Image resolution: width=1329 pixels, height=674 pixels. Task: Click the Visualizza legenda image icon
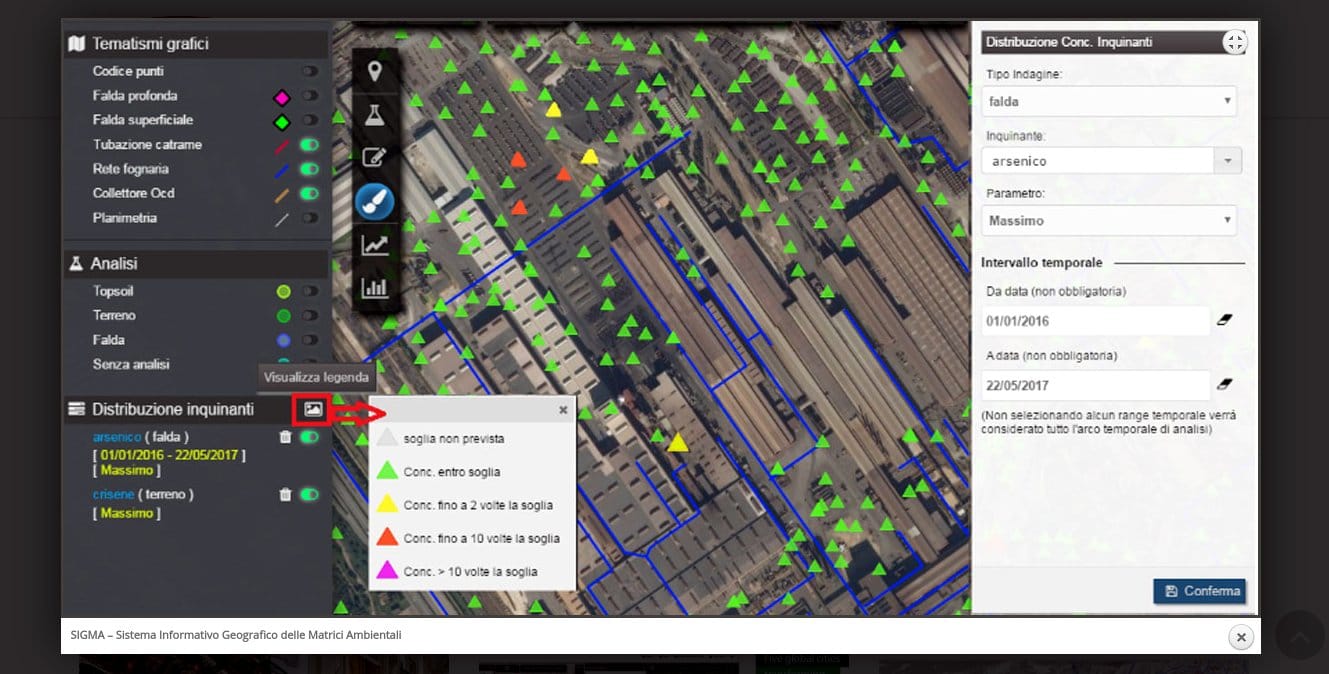tap(313, 409)
